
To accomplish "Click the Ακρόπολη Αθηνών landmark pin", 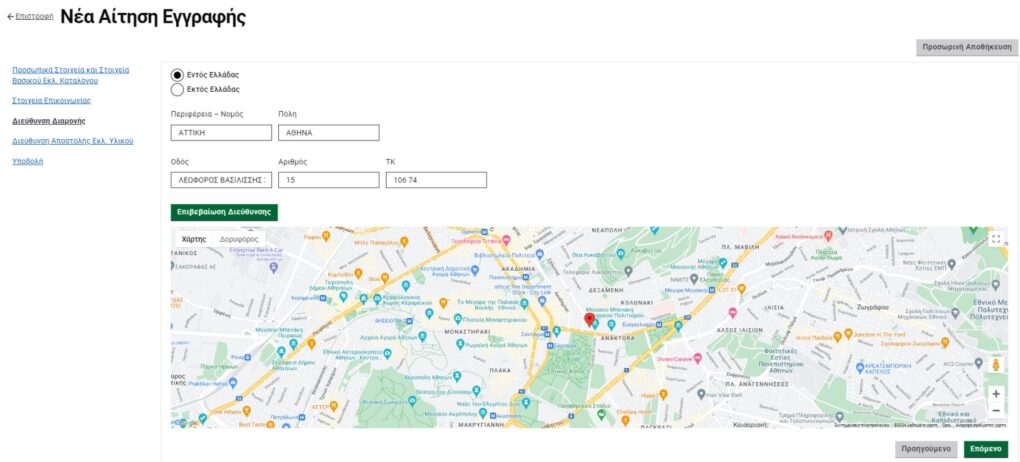I will coord(457,376).
